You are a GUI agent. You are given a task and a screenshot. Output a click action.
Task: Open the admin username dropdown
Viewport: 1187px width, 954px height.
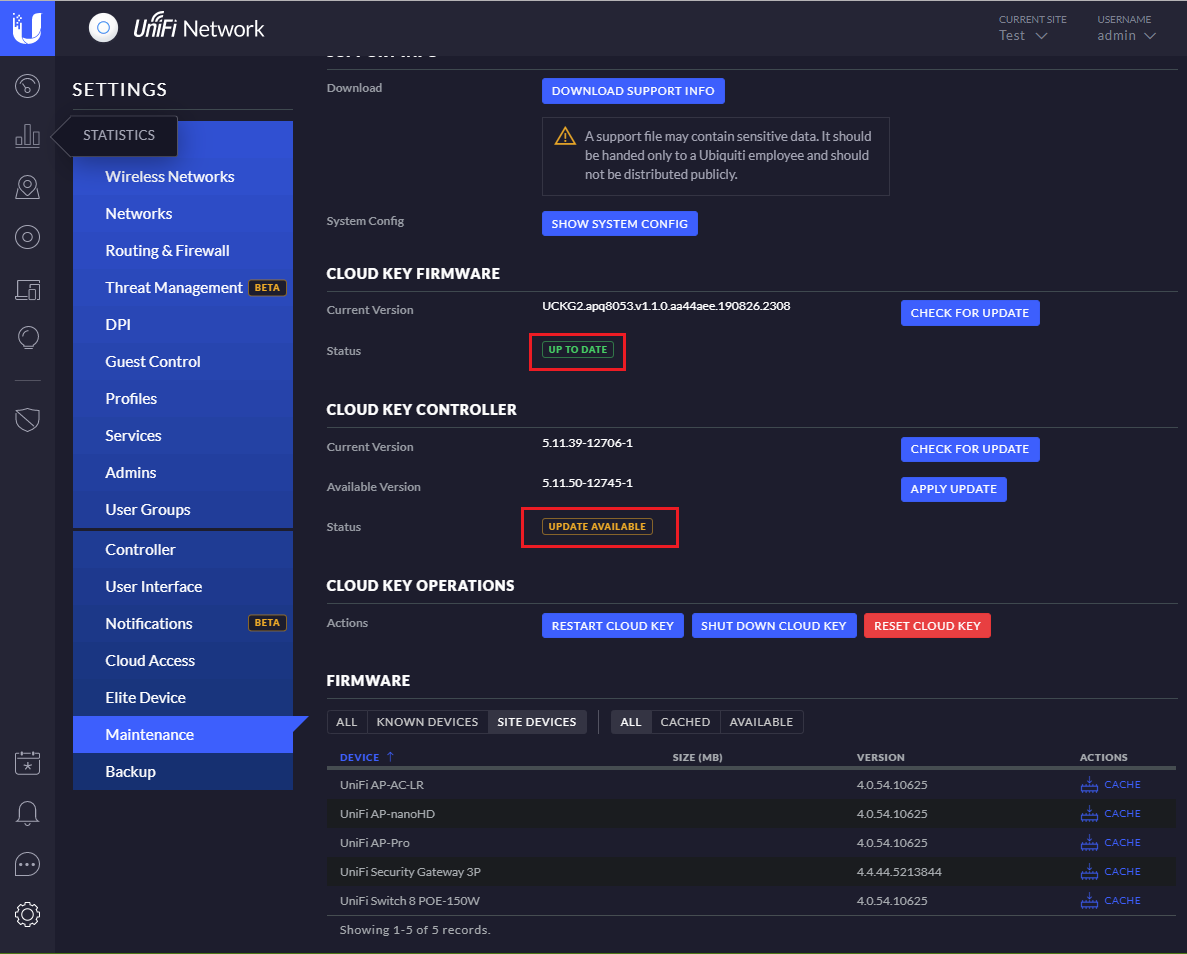1126,36
